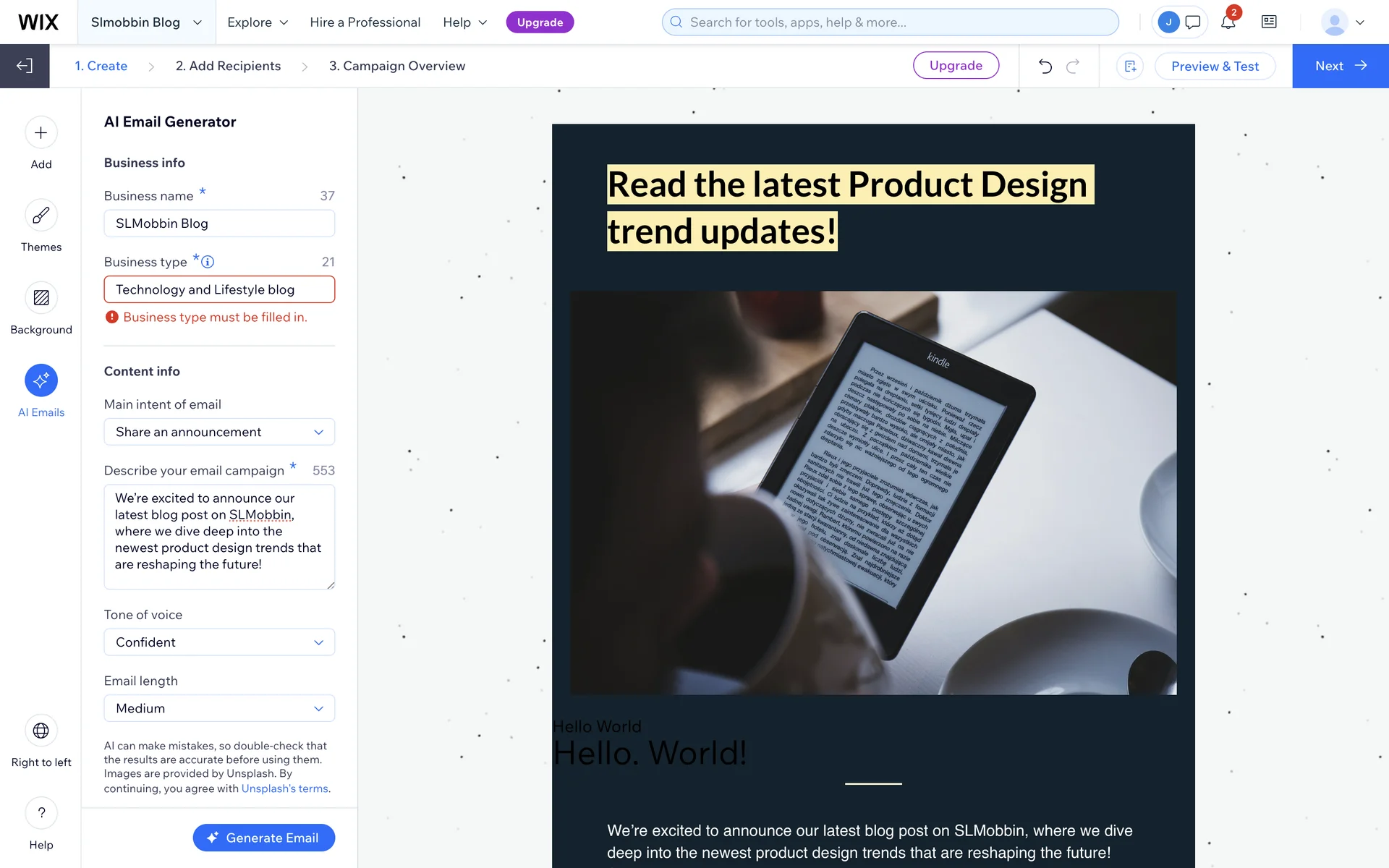
Task: Open the Add elements panel
Action: [41, 133]
